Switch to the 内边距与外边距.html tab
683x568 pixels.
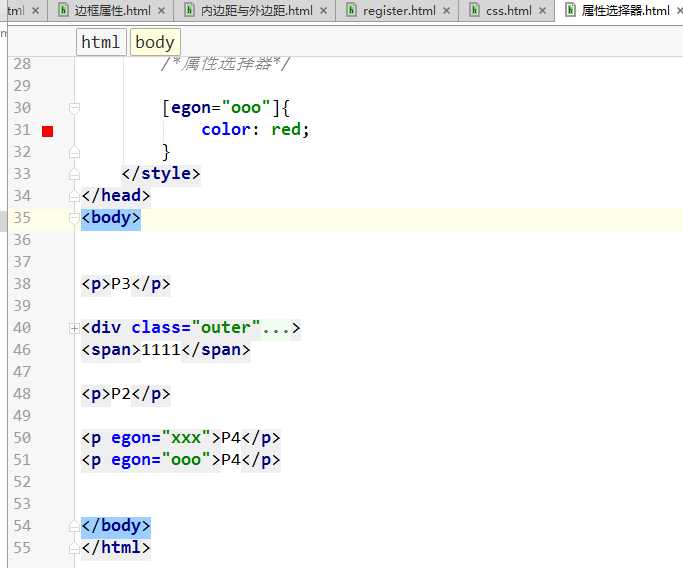point(257,10)
